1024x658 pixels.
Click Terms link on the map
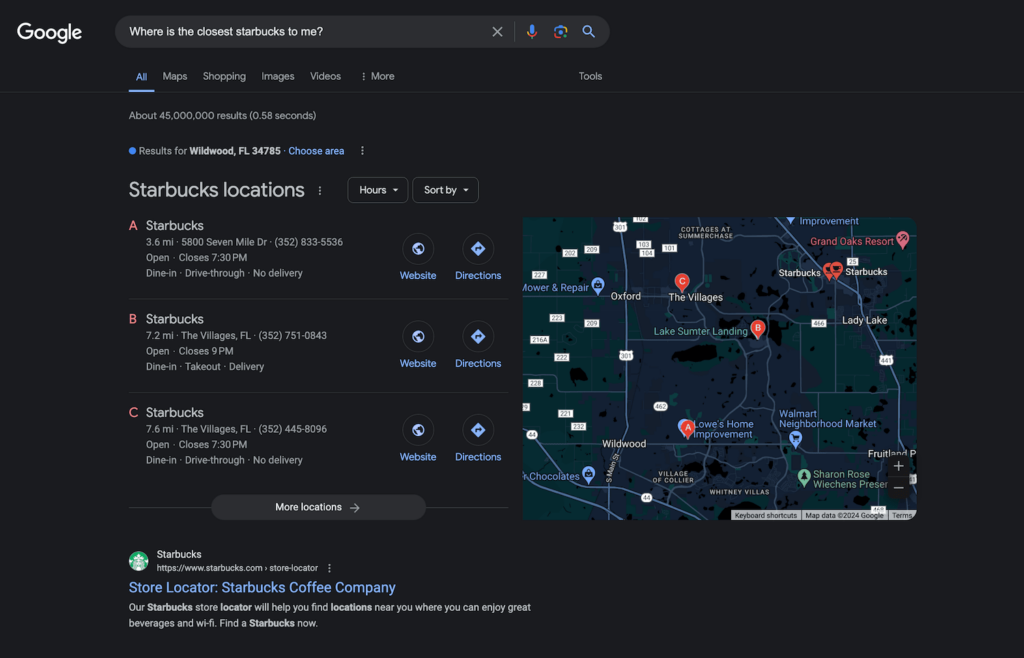(901, 516)
